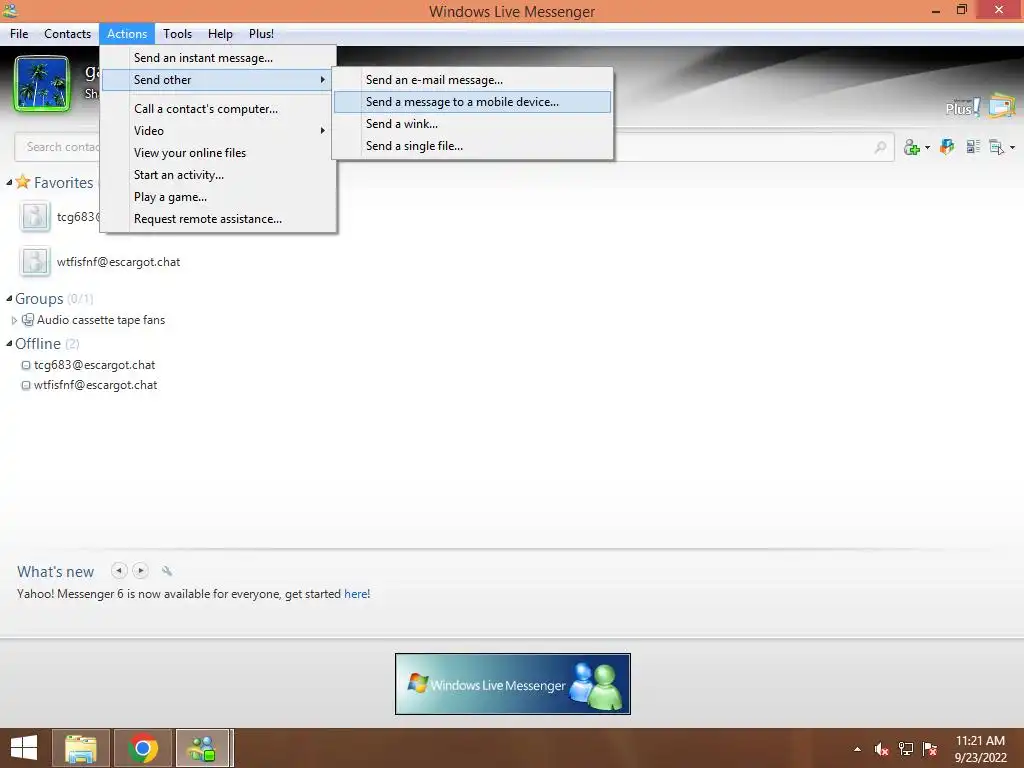
Task: Open the Contacts menu
Action: (67, 34)
